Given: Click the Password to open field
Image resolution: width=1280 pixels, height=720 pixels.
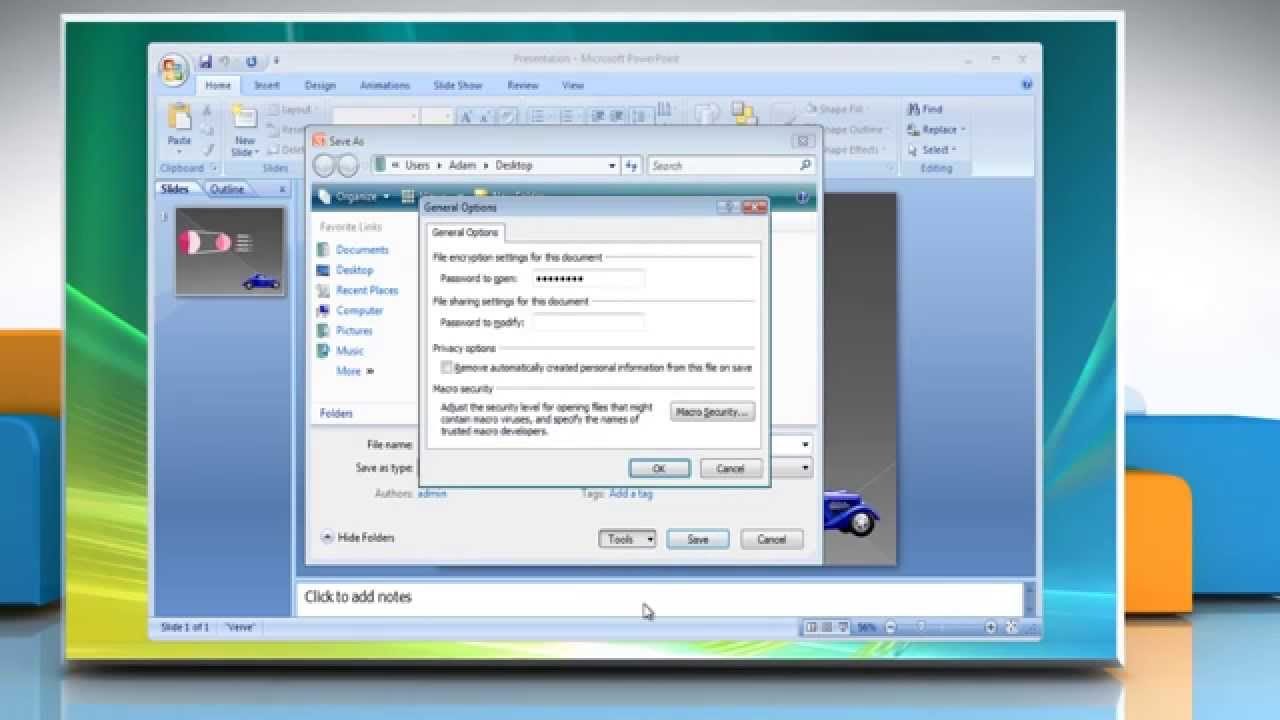Looking at the screenshot, I should click(x=588, y=279).
